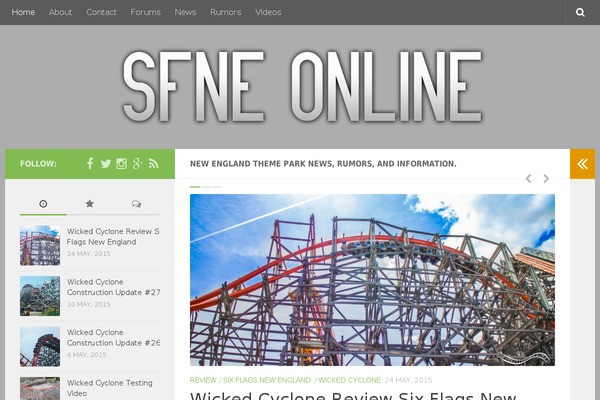Viewport: 600px width, 400px height.
Task: Open the Twitter follow icon
Action: [106, 164]
